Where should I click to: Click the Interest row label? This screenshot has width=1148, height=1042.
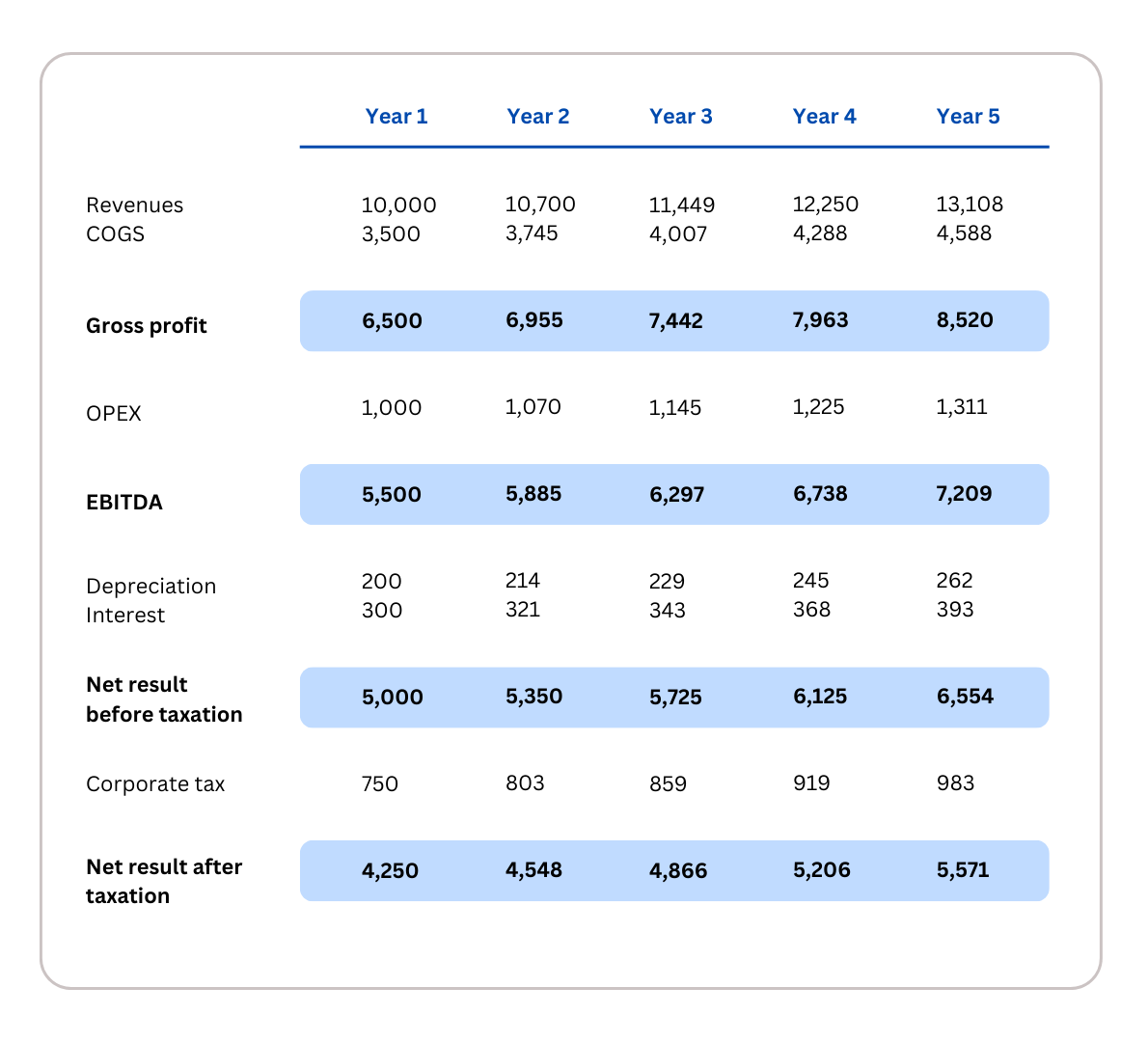(x=125, y=616)
